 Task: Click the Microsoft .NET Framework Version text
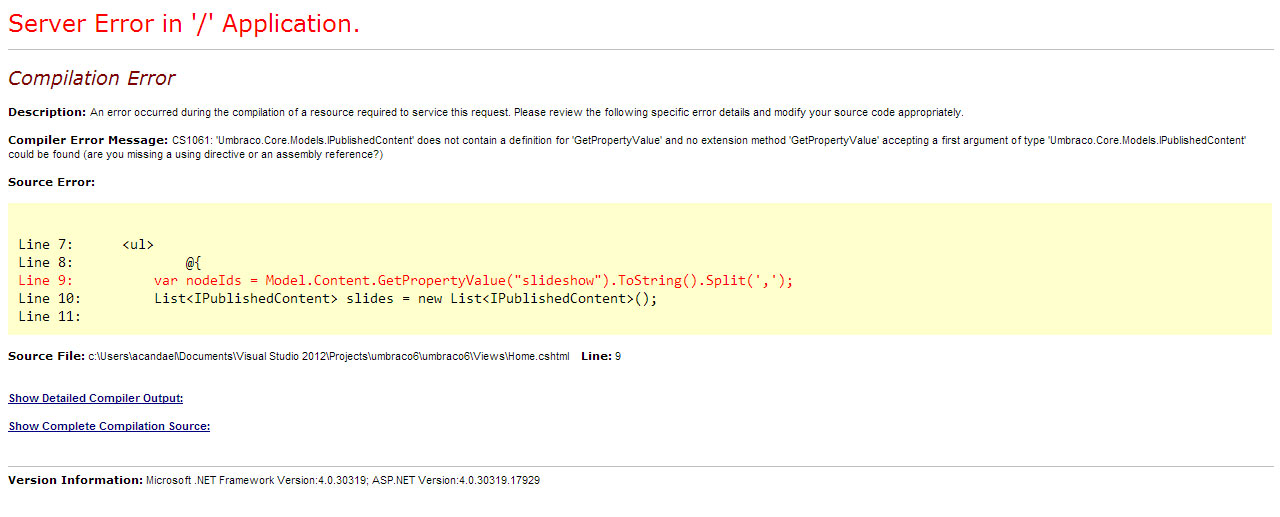tap(256, 481)
